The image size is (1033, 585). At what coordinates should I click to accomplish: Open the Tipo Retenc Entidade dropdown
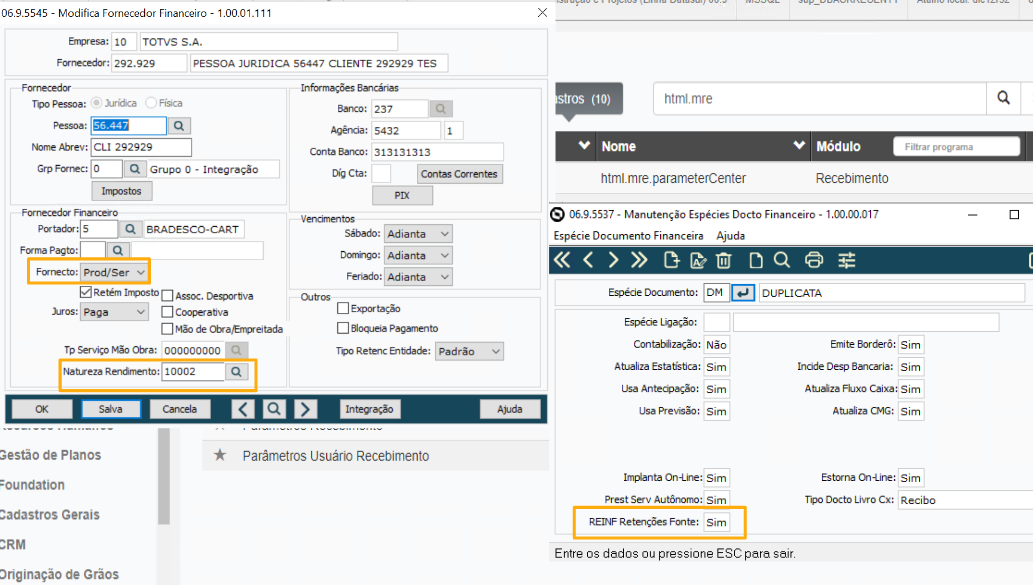tap(470, 351)
